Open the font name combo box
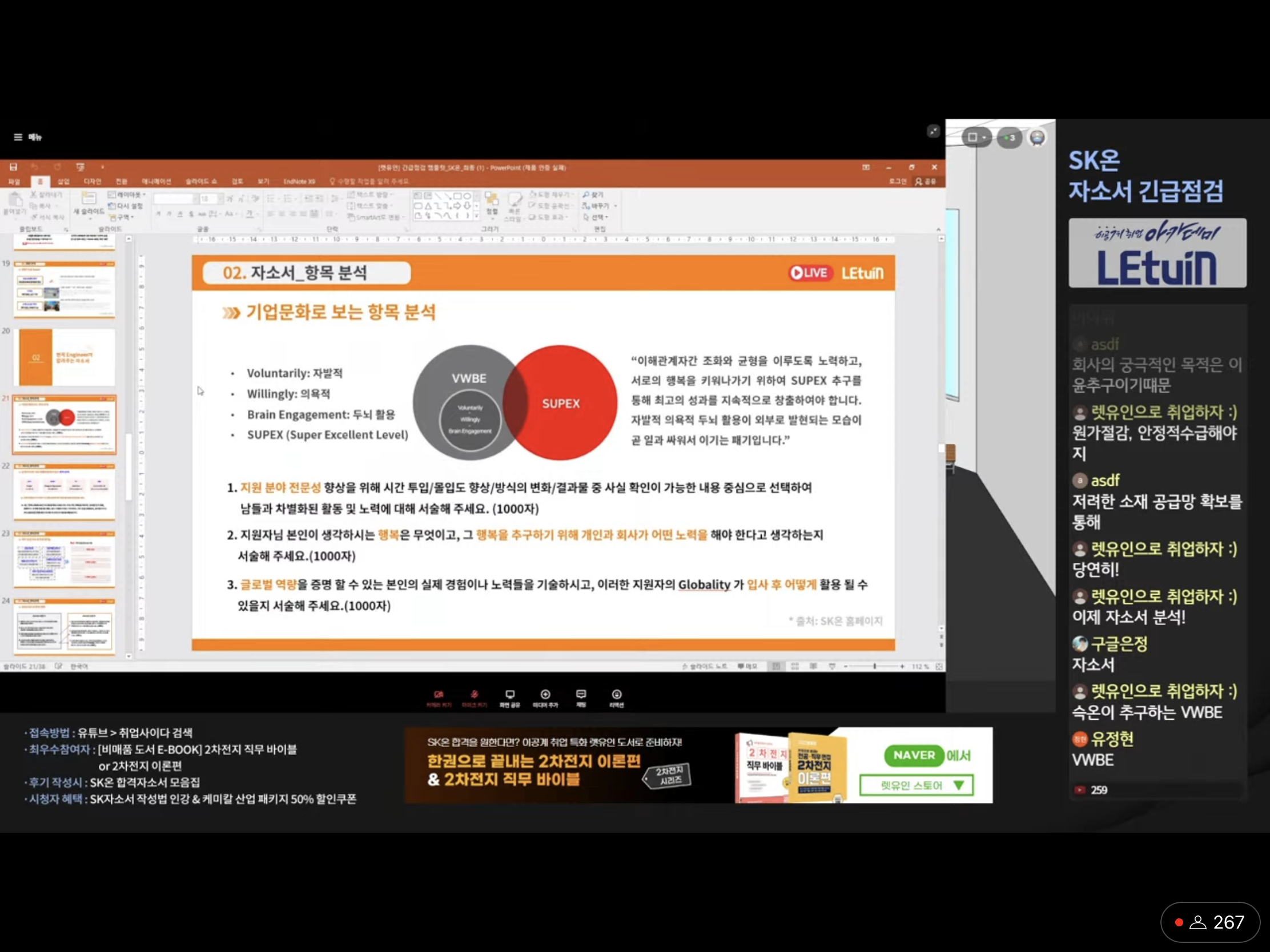Viewport: 1270px width, 952px height. tap(175, 199)
